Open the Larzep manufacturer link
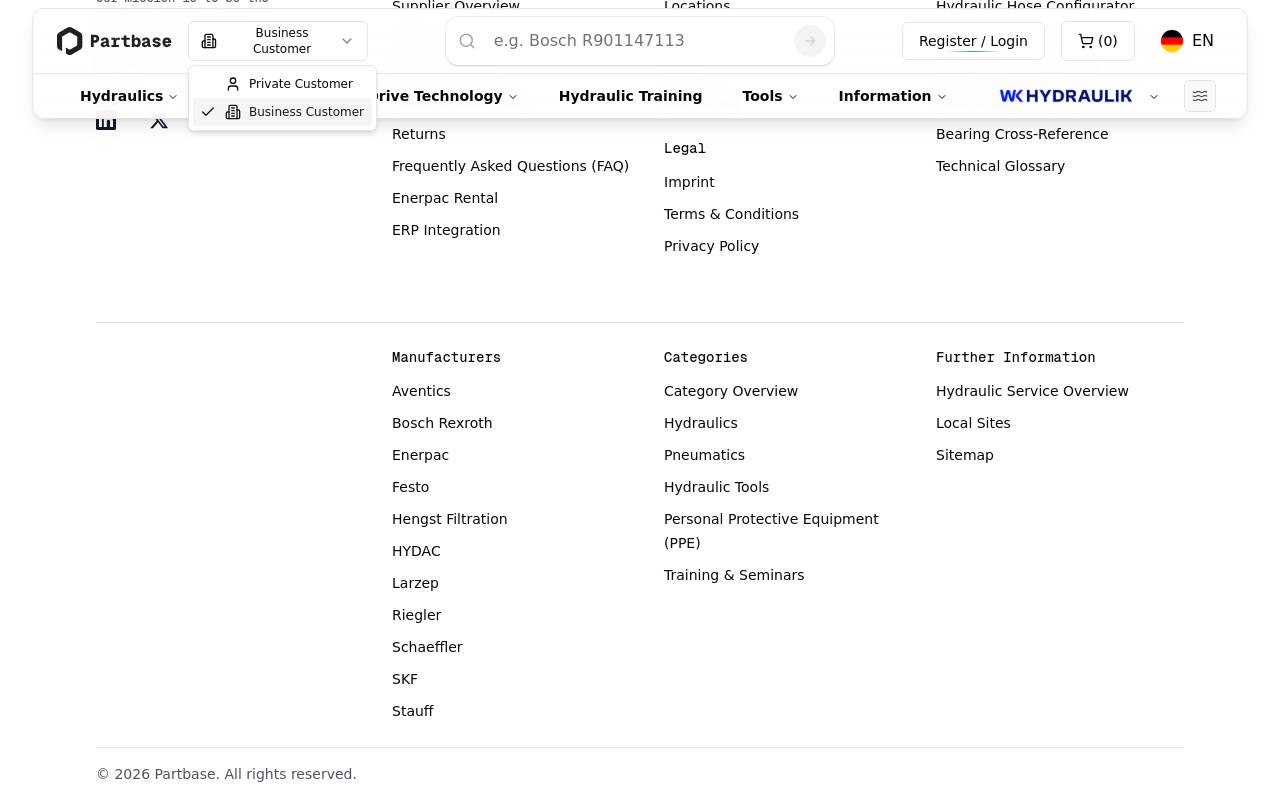1280x800 pixels. coord(415,583)
